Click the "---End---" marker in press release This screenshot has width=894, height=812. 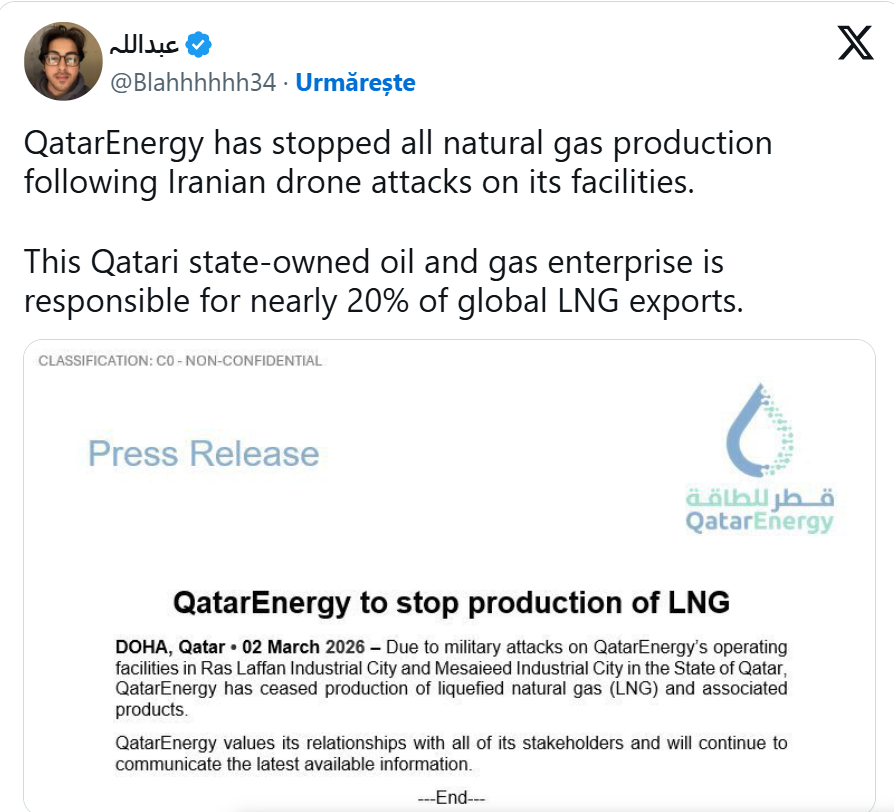(x=451, y=797)
